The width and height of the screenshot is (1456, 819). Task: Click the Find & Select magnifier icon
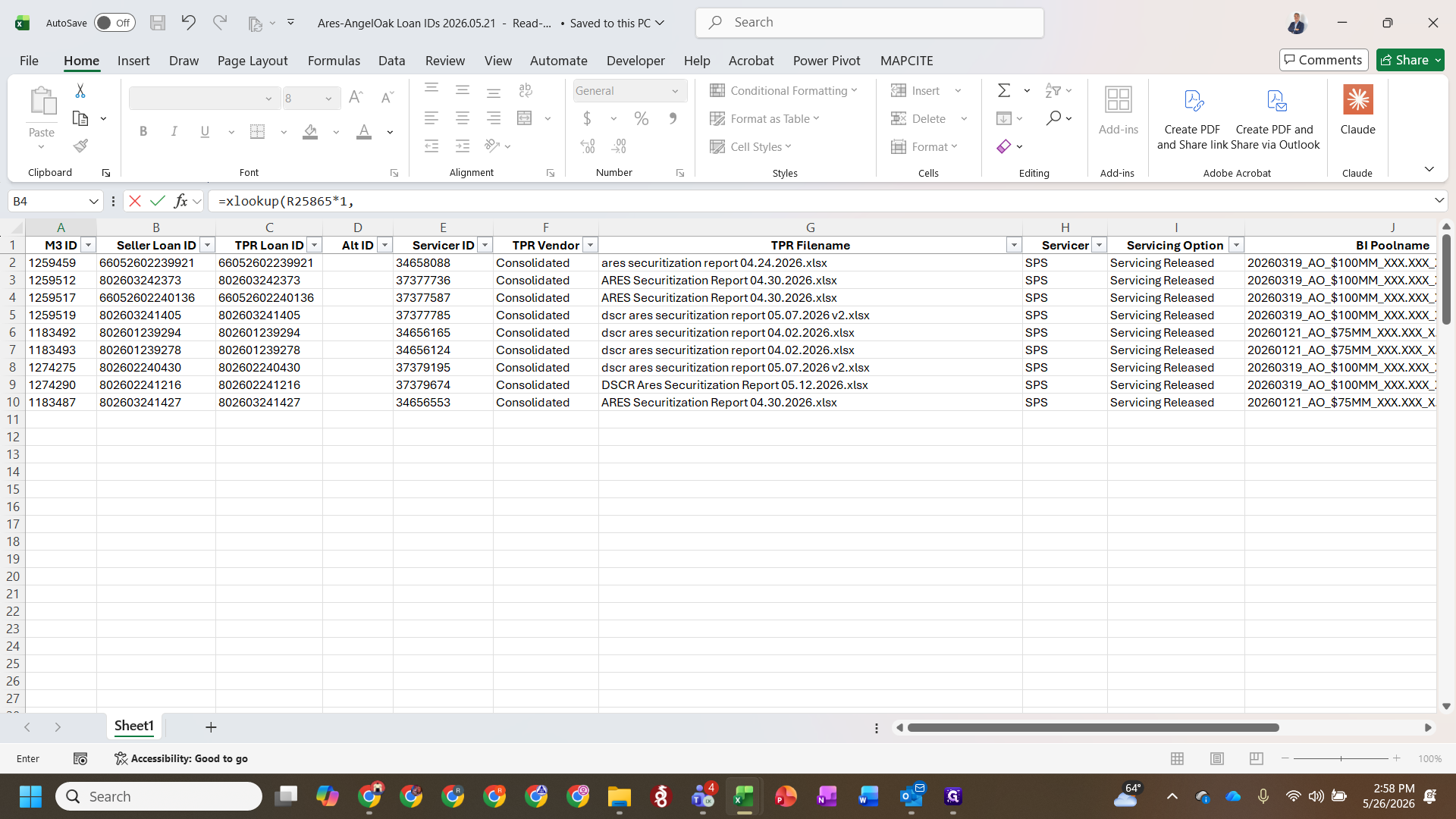(x=1053, y=118)
